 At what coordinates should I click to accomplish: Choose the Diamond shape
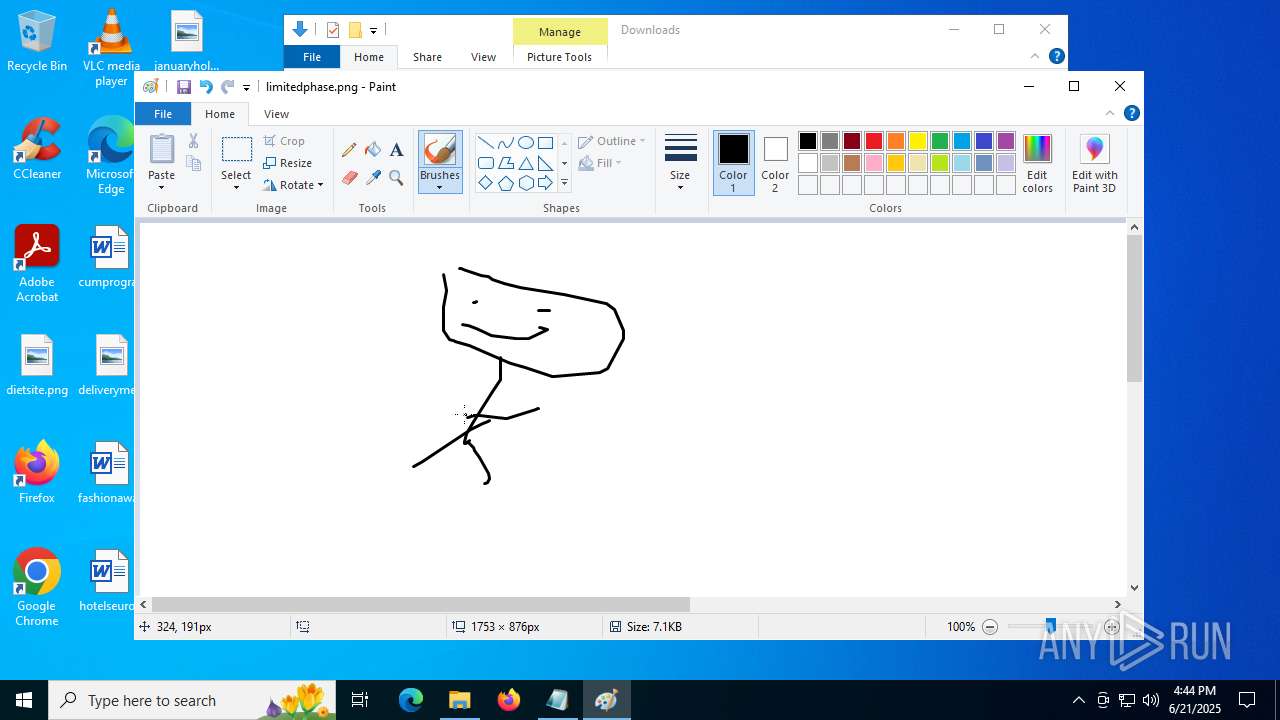(x=485, y=183)
